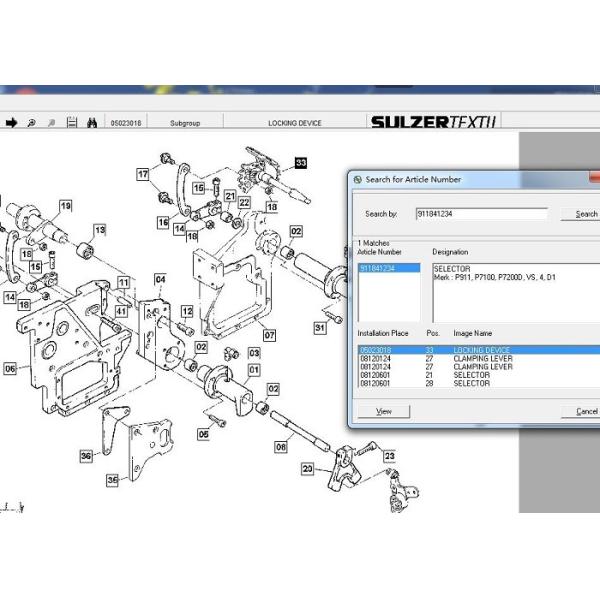Choose the SELECTOR row with position 21
600x600 pixels.
[470, 375]
